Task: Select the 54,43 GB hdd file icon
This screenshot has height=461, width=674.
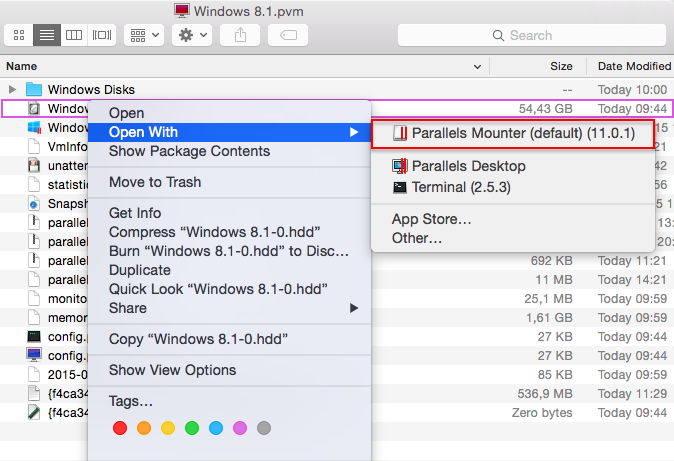Action: (34, 108)
